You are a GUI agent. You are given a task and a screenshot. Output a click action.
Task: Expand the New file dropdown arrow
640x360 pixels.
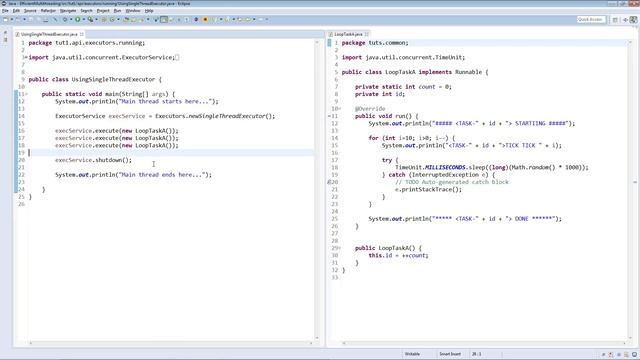[x=11, y=19]
